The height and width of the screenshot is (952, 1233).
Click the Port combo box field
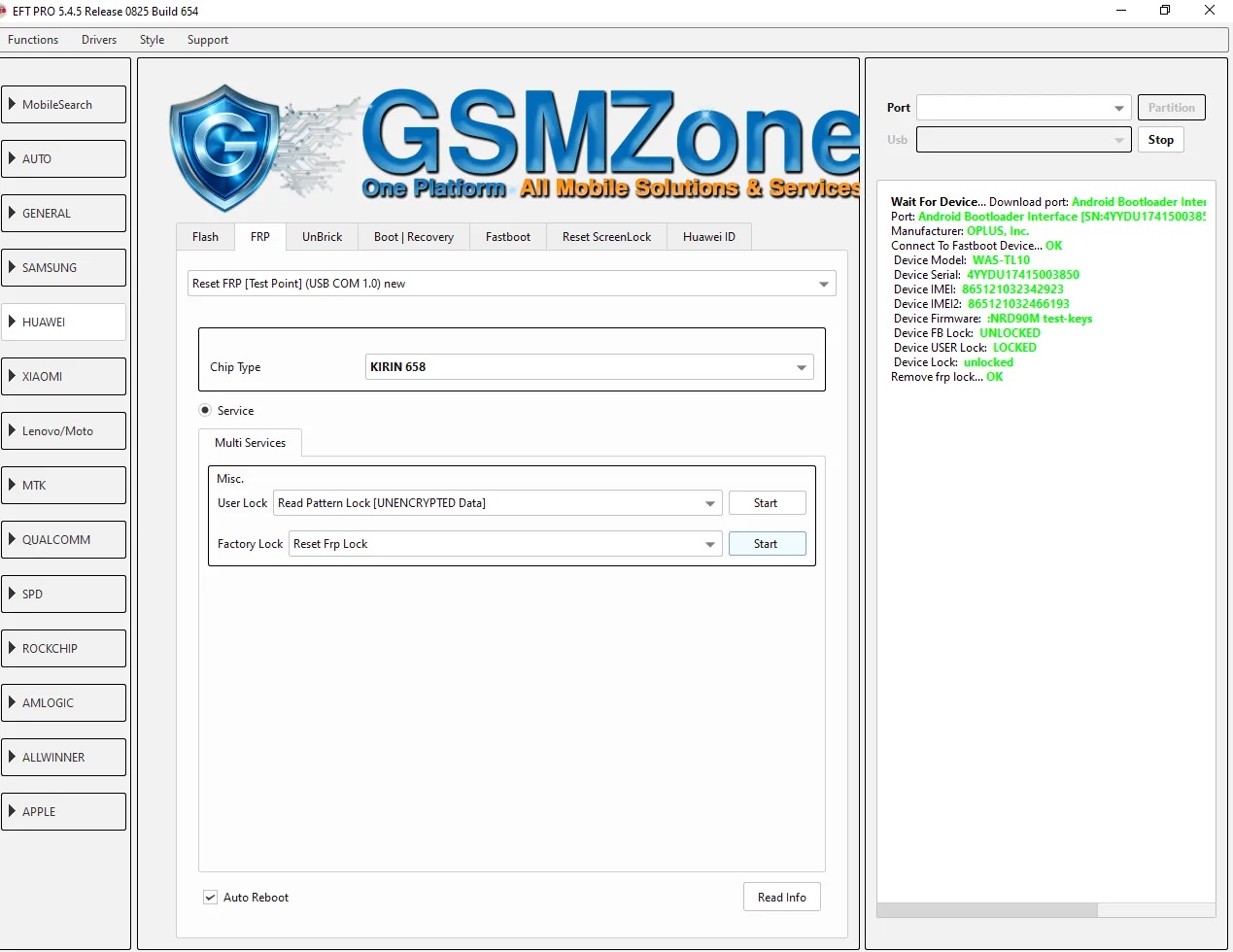[x=1023, y=108]
